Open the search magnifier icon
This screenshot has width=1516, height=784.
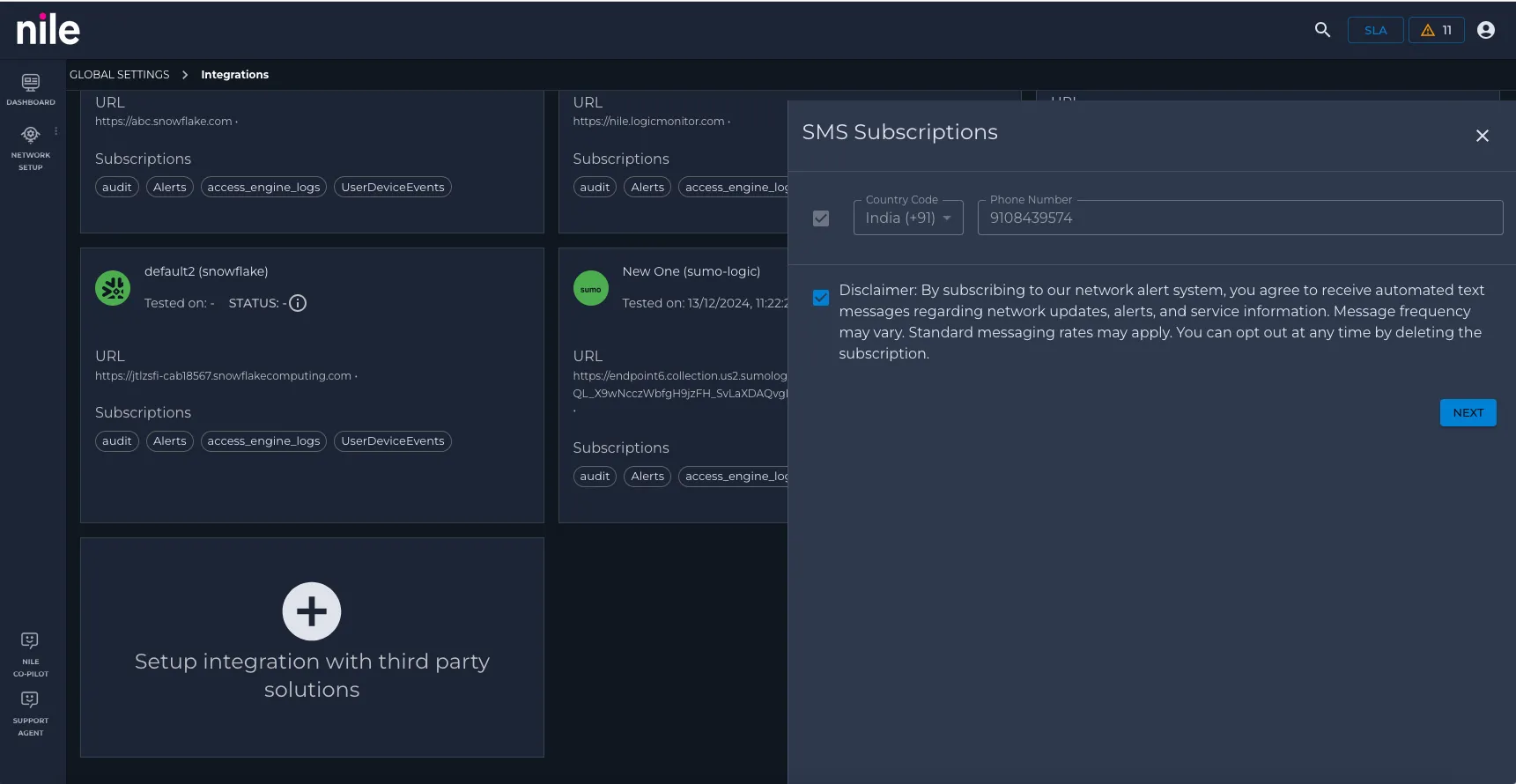(x=1322, y=30)
